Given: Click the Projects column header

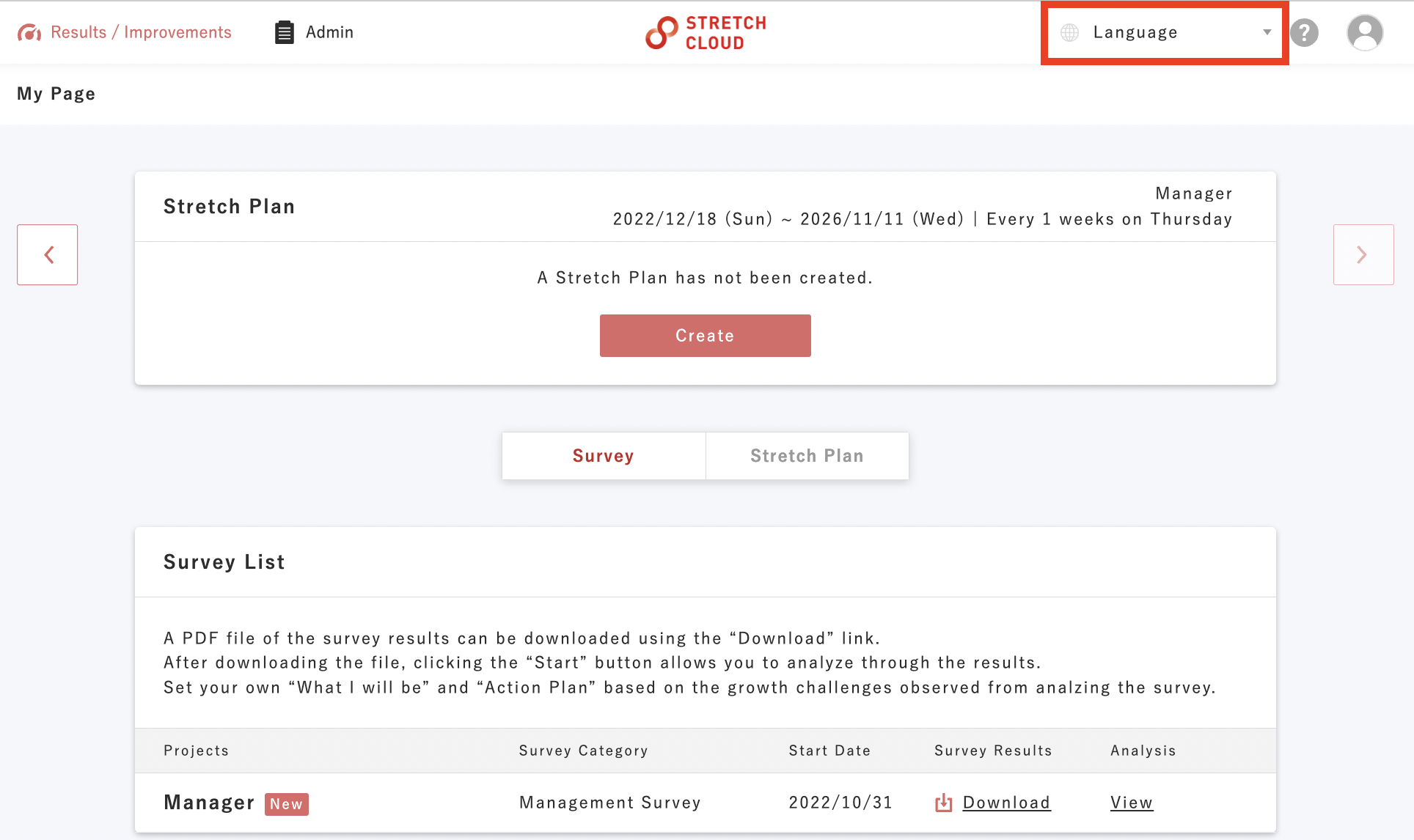Looking at the screenshot, I should (x=197, y=751).
